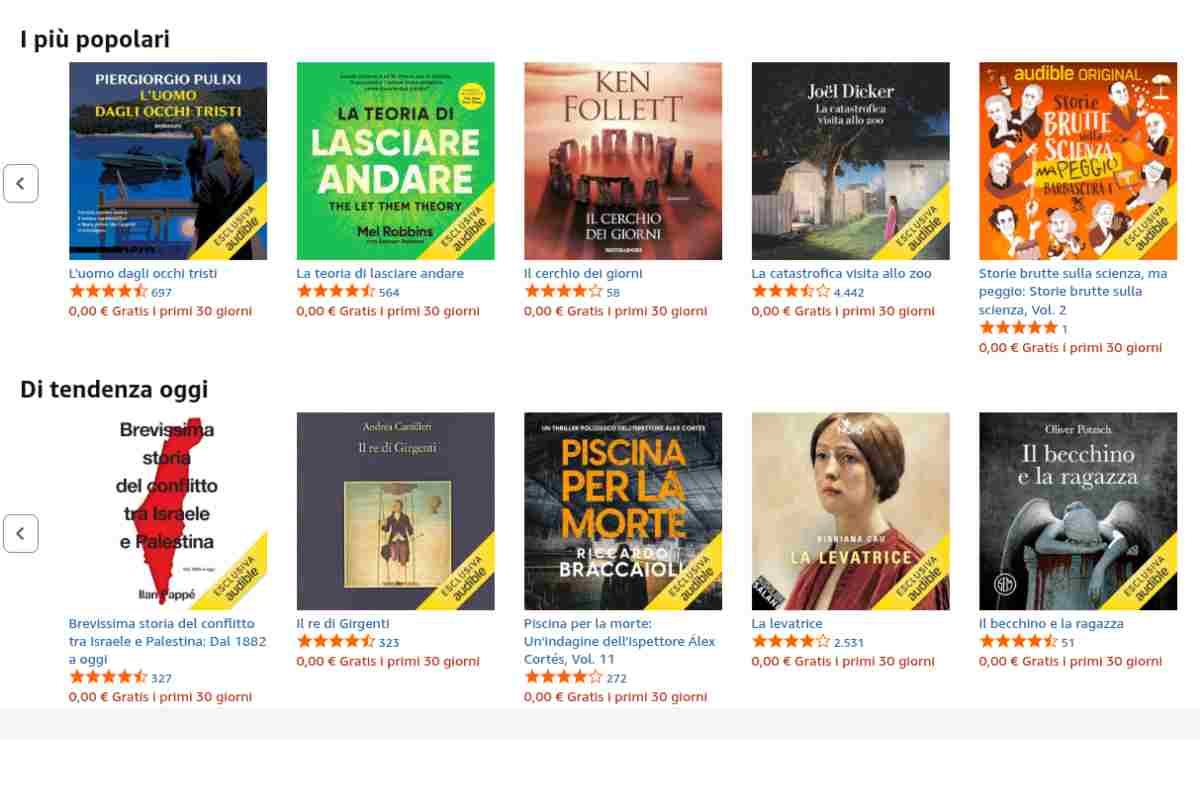This screenshot has width=1200, height=800.
Task: Click La levatrice title link
Action: pos(787,623)
